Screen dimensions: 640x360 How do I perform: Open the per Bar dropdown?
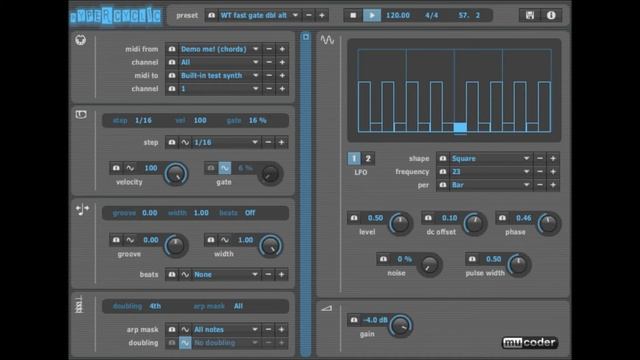[x=491, y=185]
